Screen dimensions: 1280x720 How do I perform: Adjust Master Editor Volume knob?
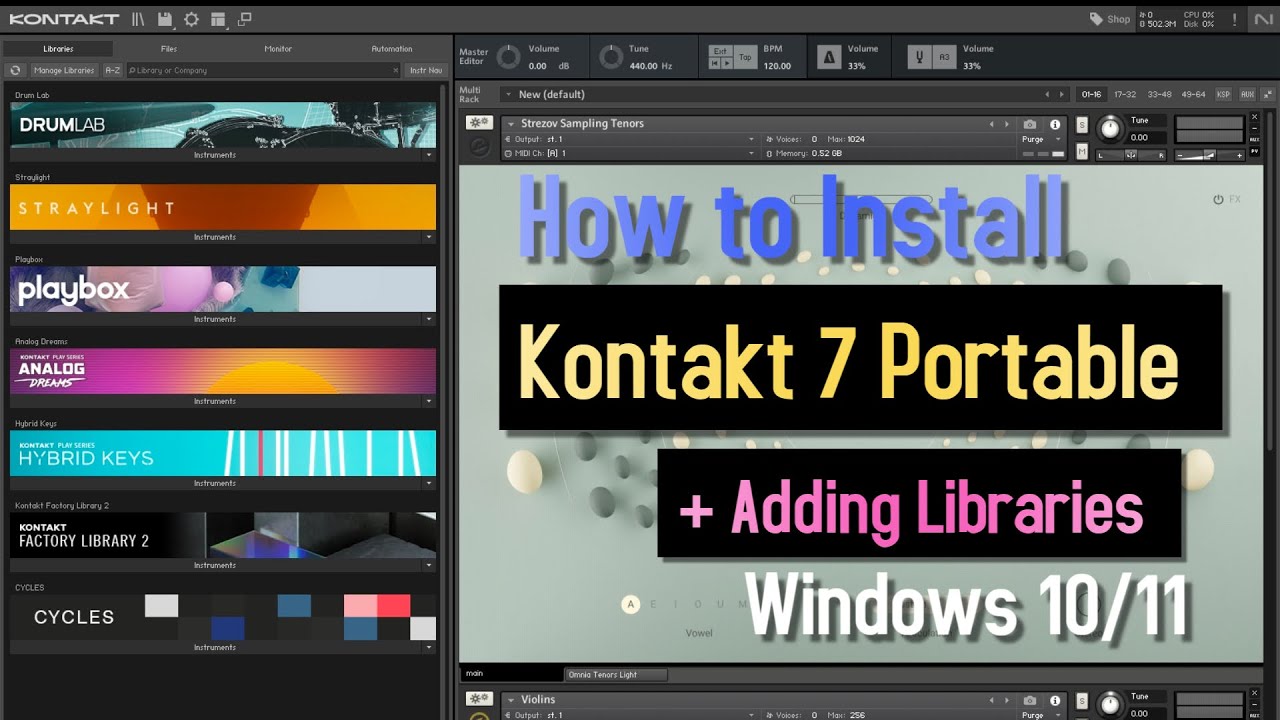[x=509, y=57]
